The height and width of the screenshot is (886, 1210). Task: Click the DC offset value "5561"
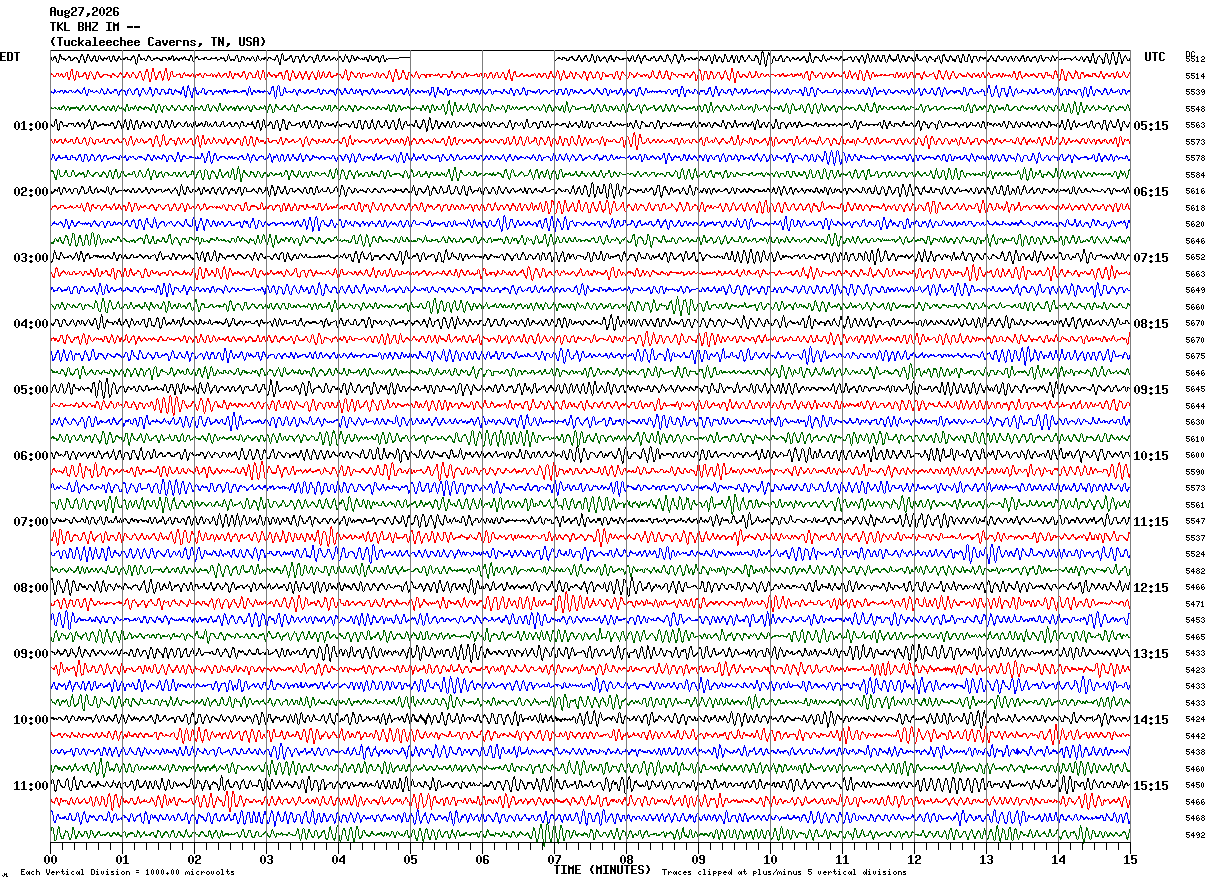pyautogui.click(x=1195, y=505)
